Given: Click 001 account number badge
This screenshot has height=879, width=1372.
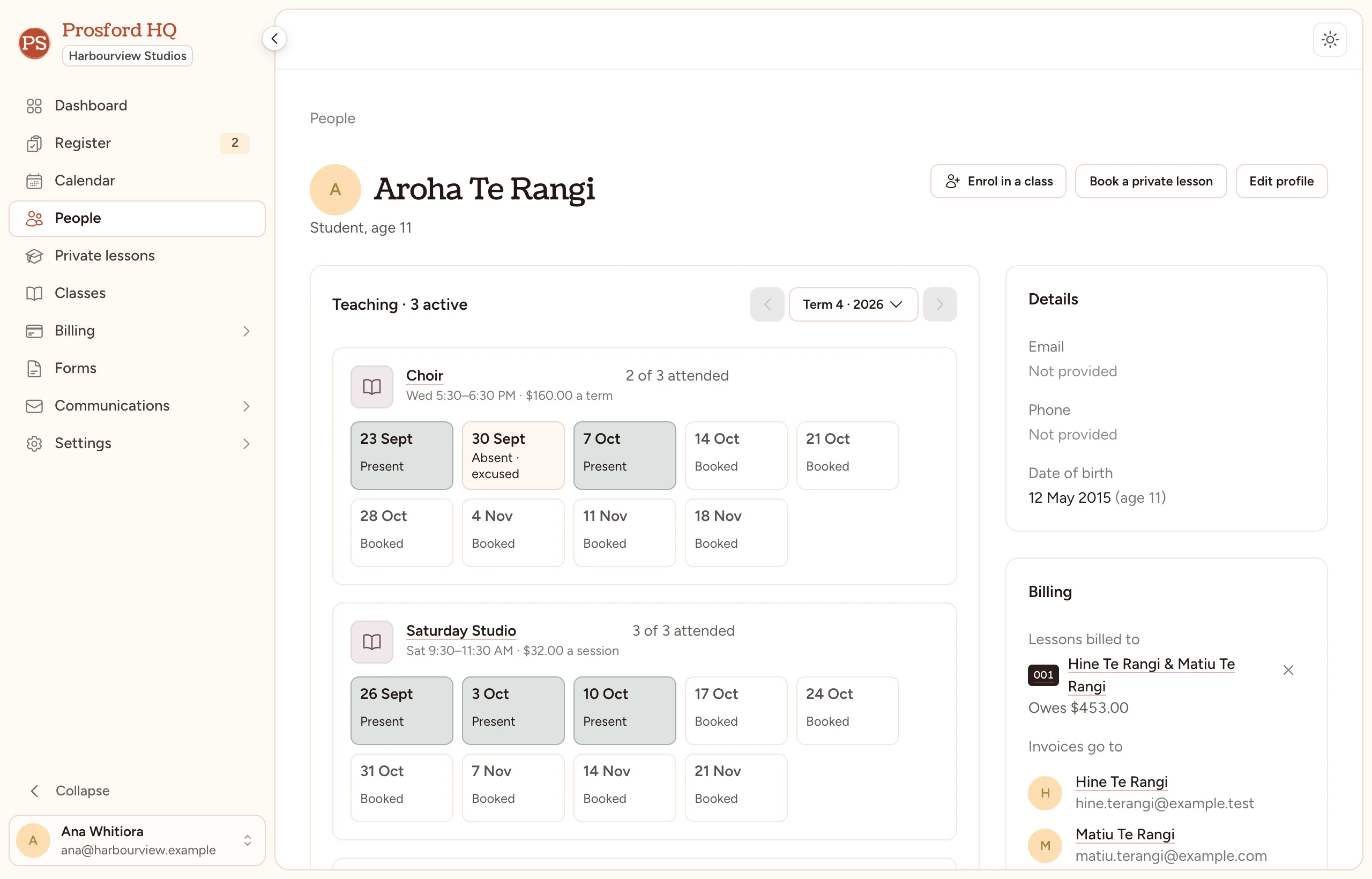Looking at the screenshot, I should click(x=1043, y=675).
